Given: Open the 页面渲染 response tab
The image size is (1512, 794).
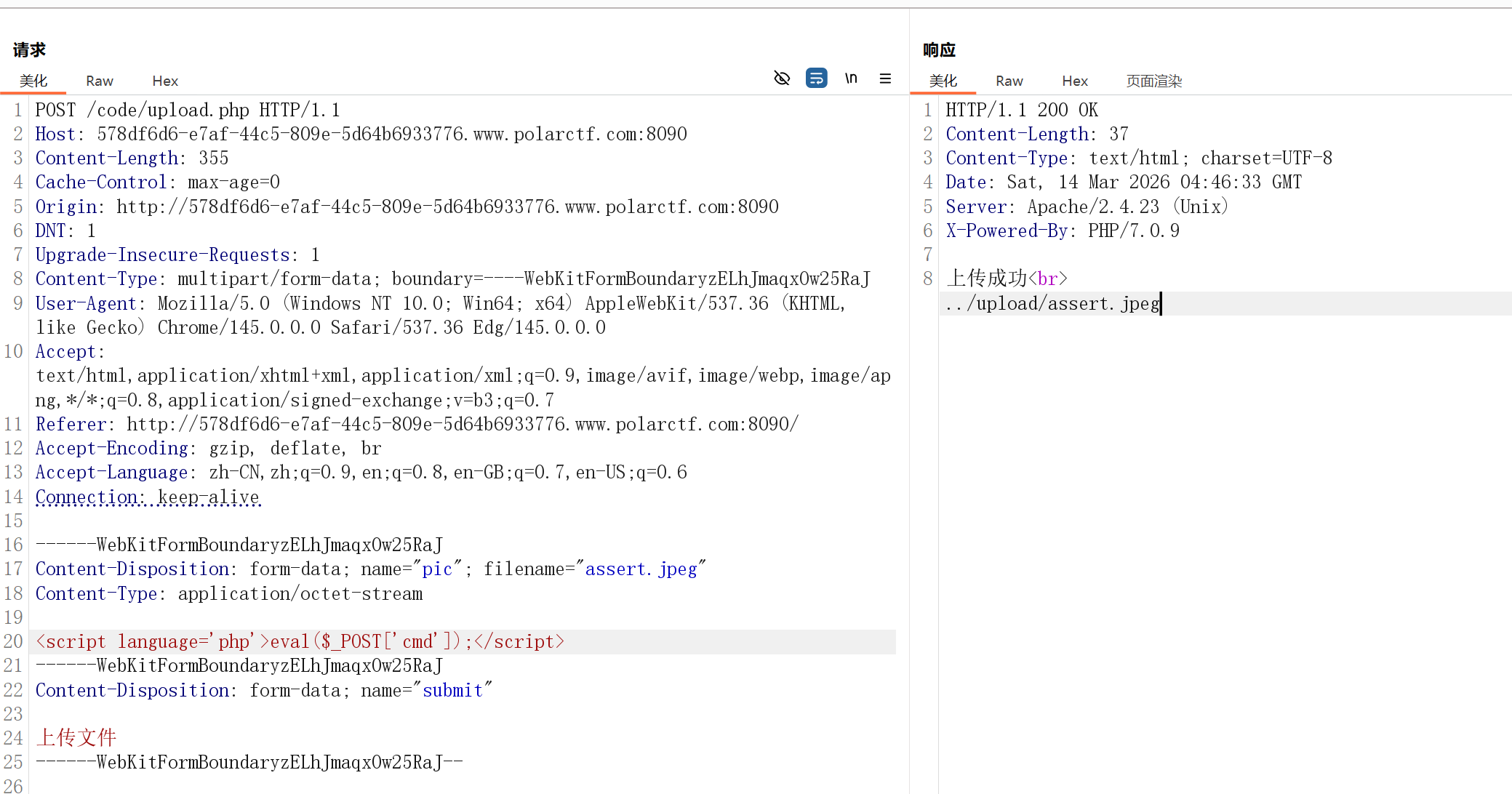Looking at the screenshot, I should point(1154,81).
